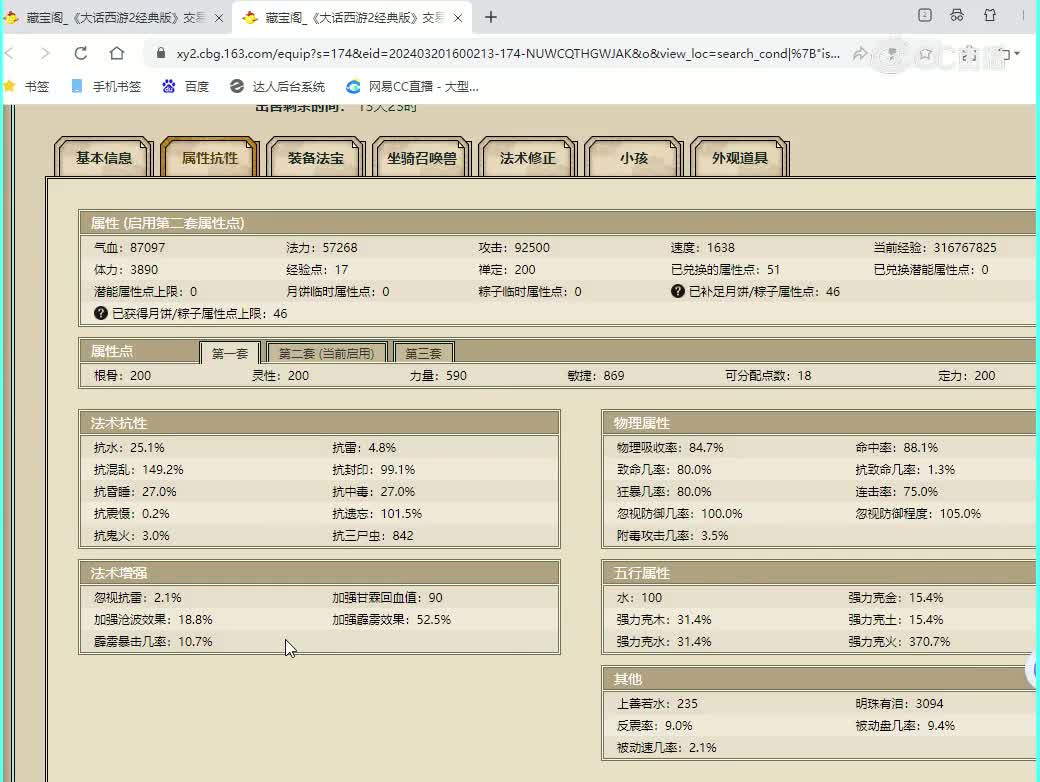Switch to the first 藏宝阁 browser tab
The height and width of the screenshot is (782, 1040).
tap(115, 18)
